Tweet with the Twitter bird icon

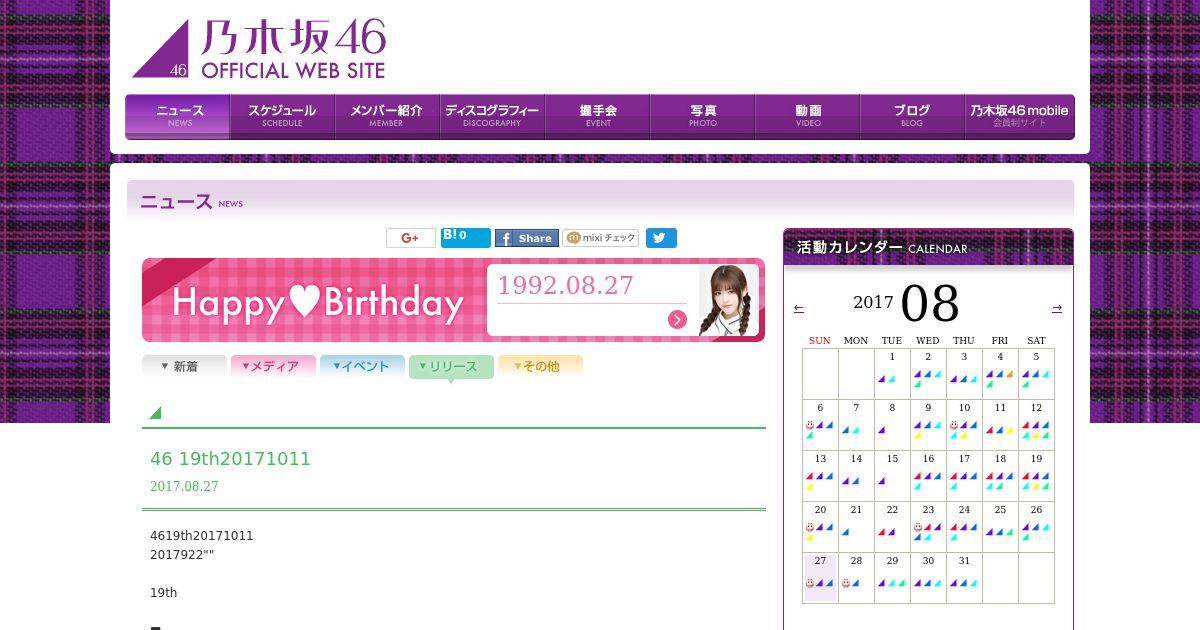coord(661,238)
